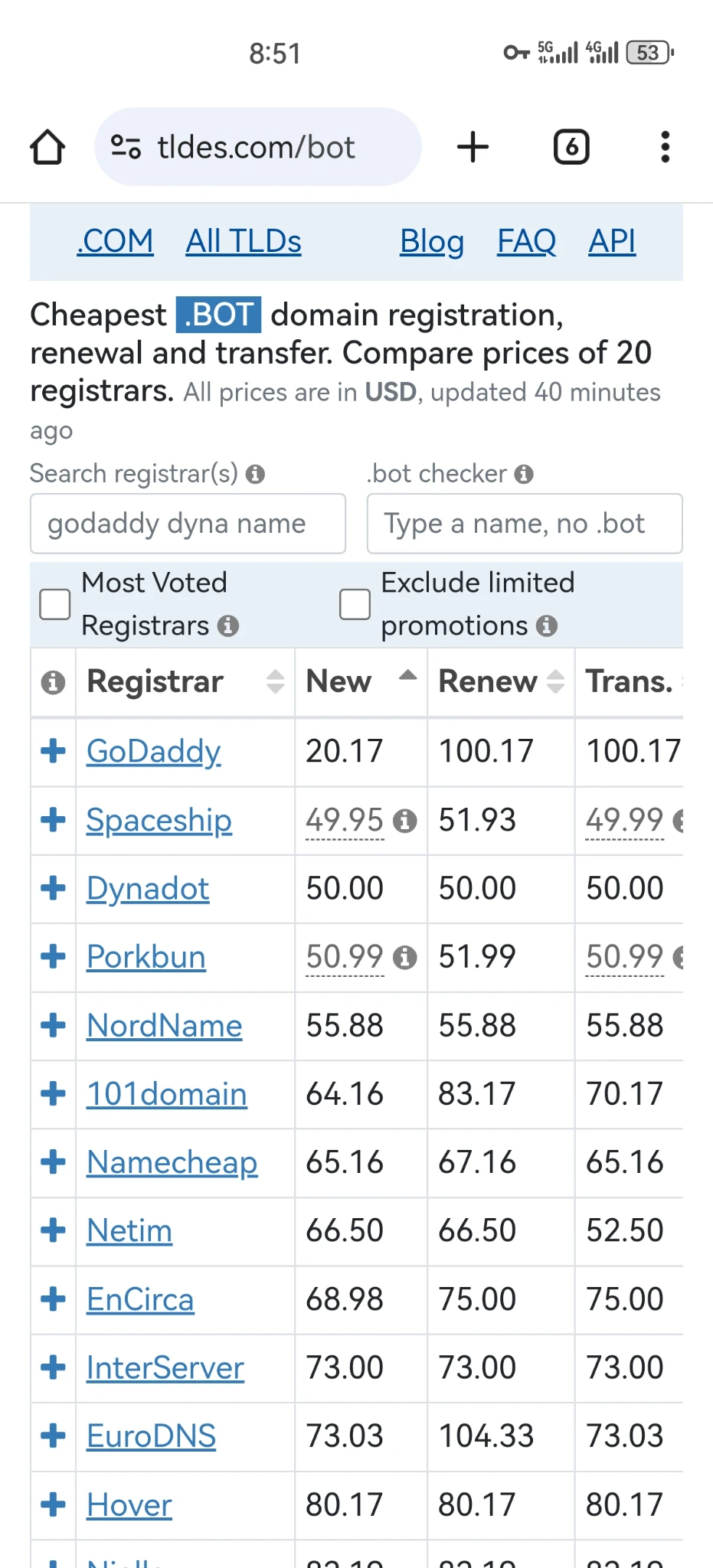This screenshot has width=713, height=1568.
Task: Visit the InterServer registrar link
Action: (165, 1368)
